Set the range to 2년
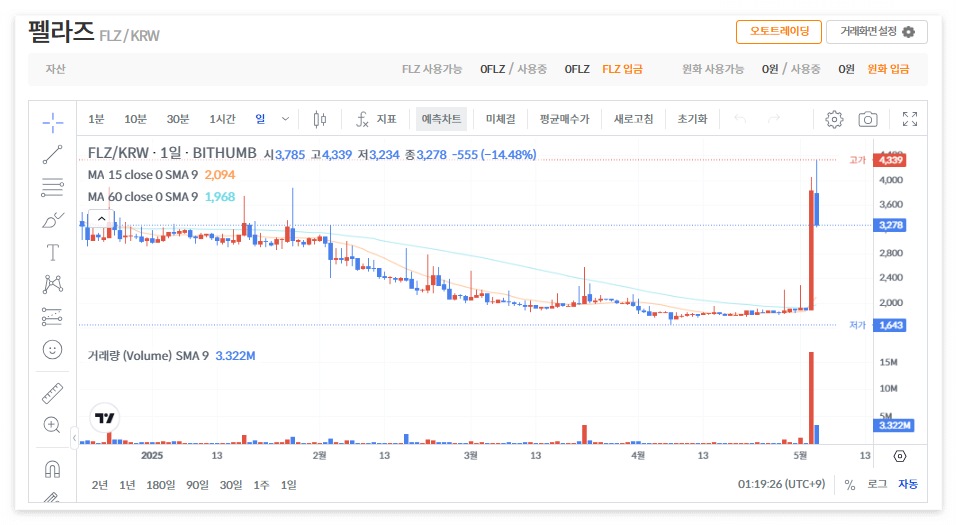This screenshot has height=525, width=957. coord(99,485)
